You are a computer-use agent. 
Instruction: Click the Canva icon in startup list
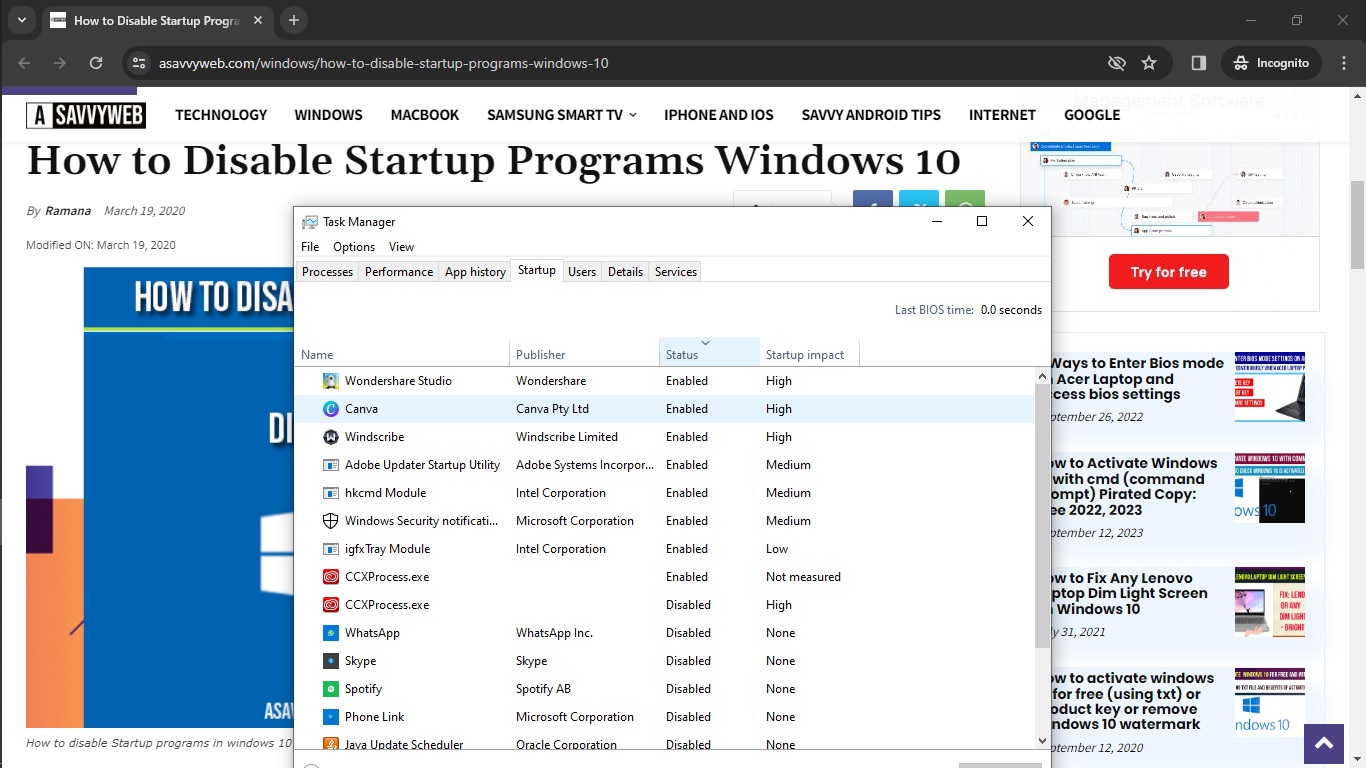[331, 409]
